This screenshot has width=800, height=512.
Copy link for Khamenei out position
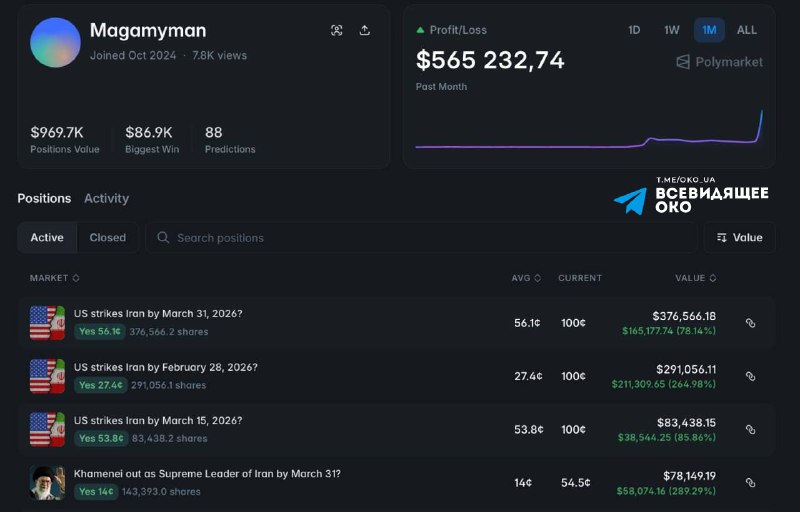[750, 483]
